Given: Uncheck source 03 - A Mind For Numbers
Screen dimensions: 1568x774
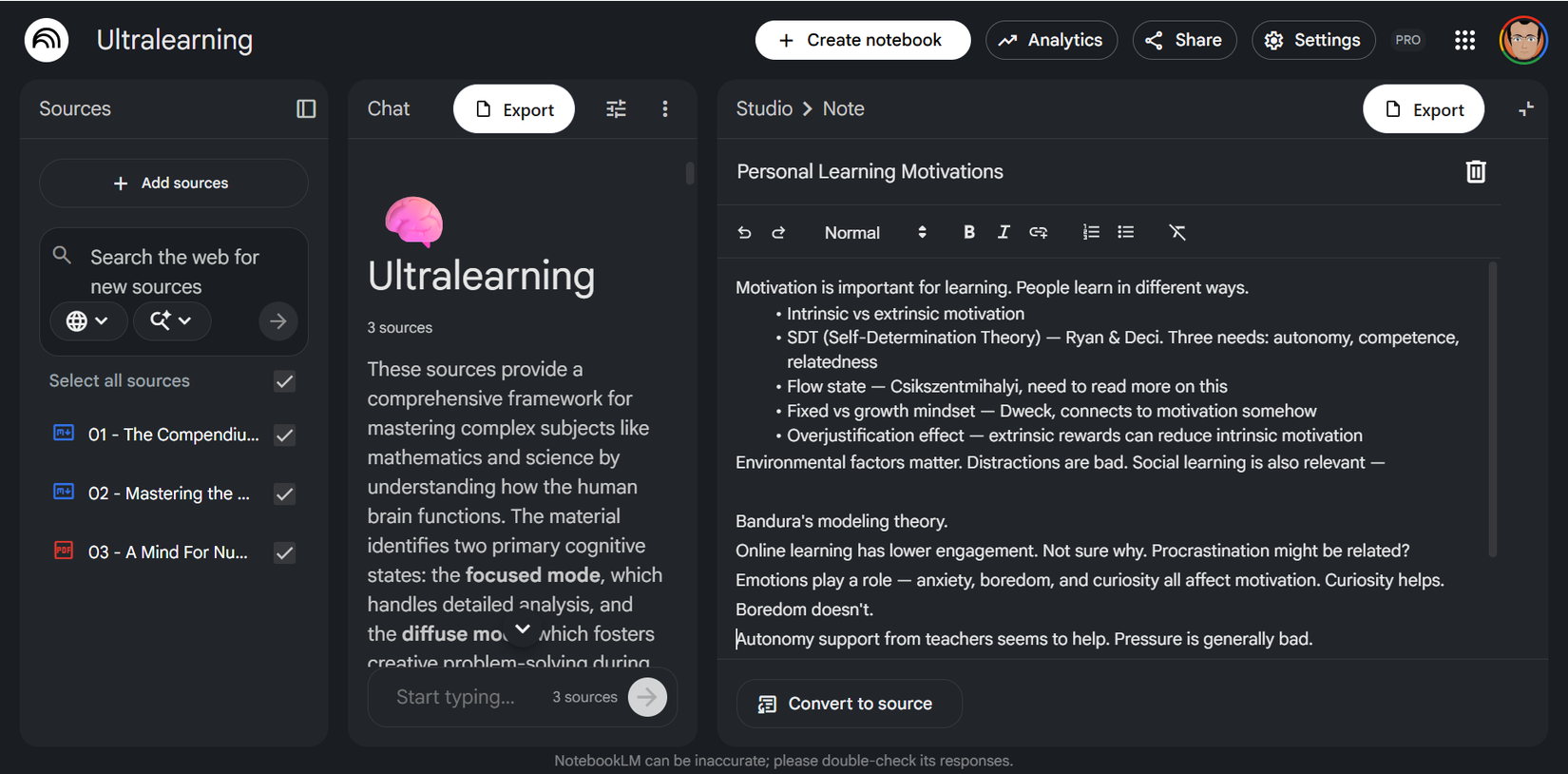Looking at the screenshot, I should (x=284, y=553).
